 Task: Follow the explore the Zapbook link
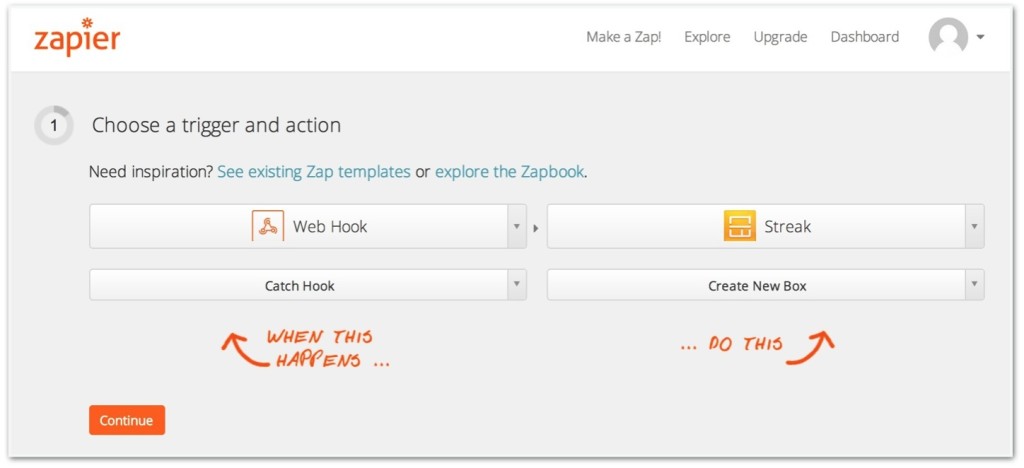pyautogui.click(x=509, y=172)
